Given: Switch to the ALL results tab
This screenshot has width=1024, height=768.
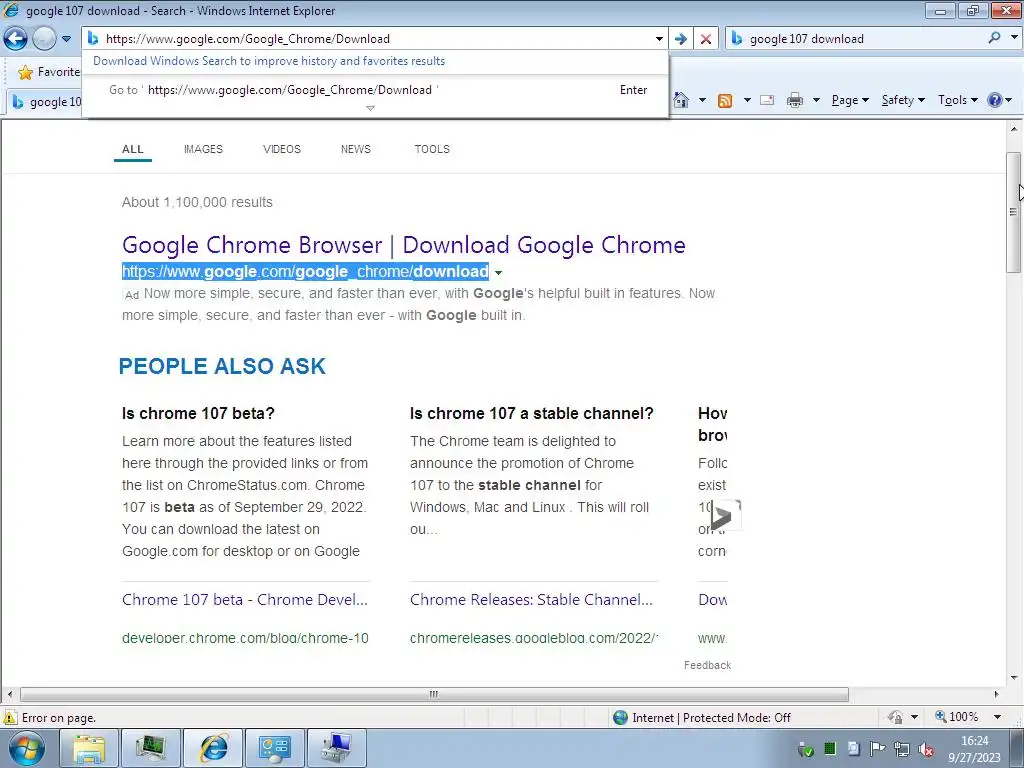Looking at the screenshot, I should click(x=133, y=149).
